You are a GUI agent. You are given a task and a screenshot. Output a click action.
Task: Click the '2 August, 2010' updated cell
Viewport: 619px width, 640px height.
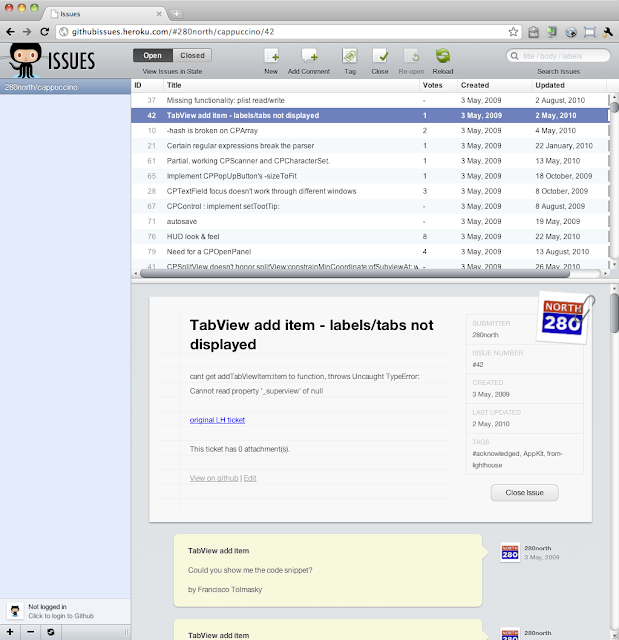(x=560, y=100)
